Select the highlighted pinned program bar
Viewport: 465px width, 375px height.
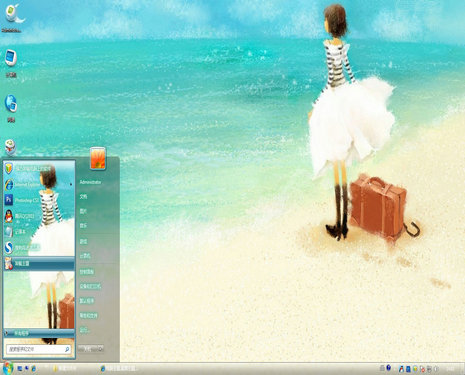coord(39,263)
